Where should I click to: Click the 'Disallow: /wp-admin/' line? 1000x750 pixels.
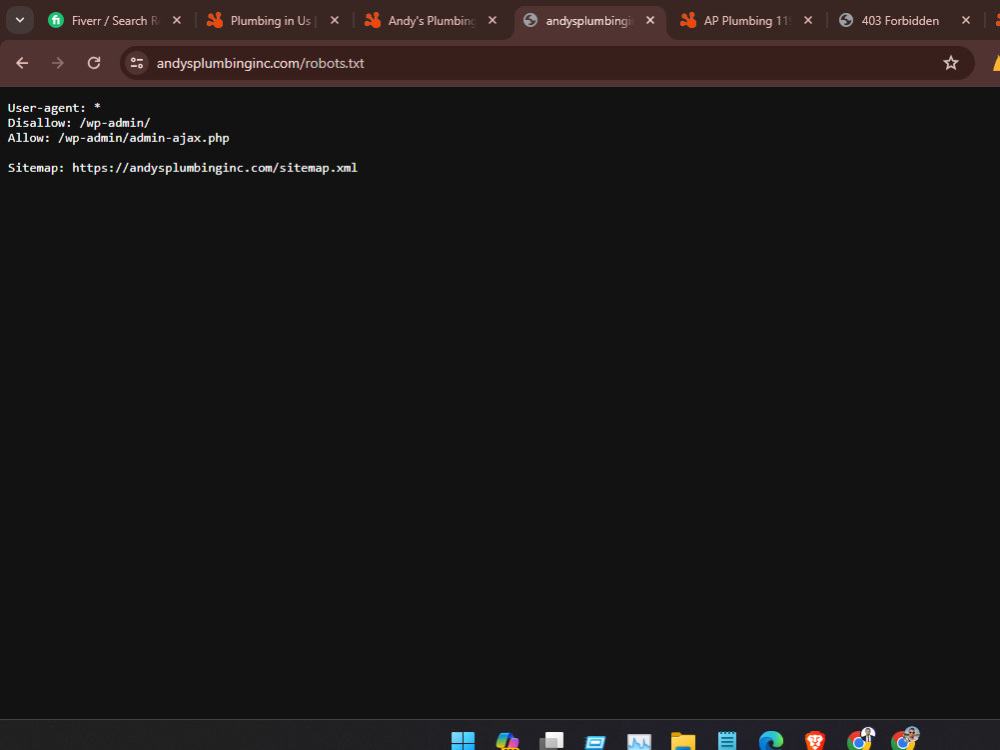79,122
